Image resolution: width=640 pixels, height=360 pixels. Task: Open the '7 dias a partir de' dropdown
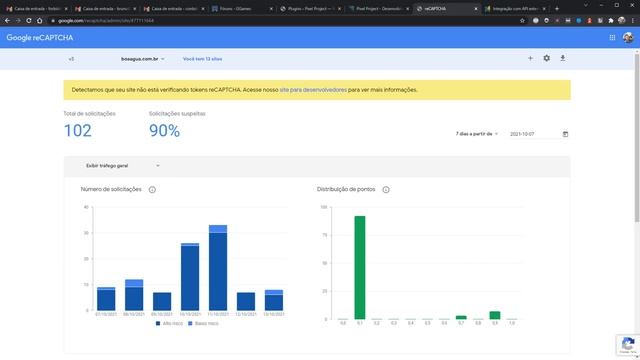pos(477,134)
